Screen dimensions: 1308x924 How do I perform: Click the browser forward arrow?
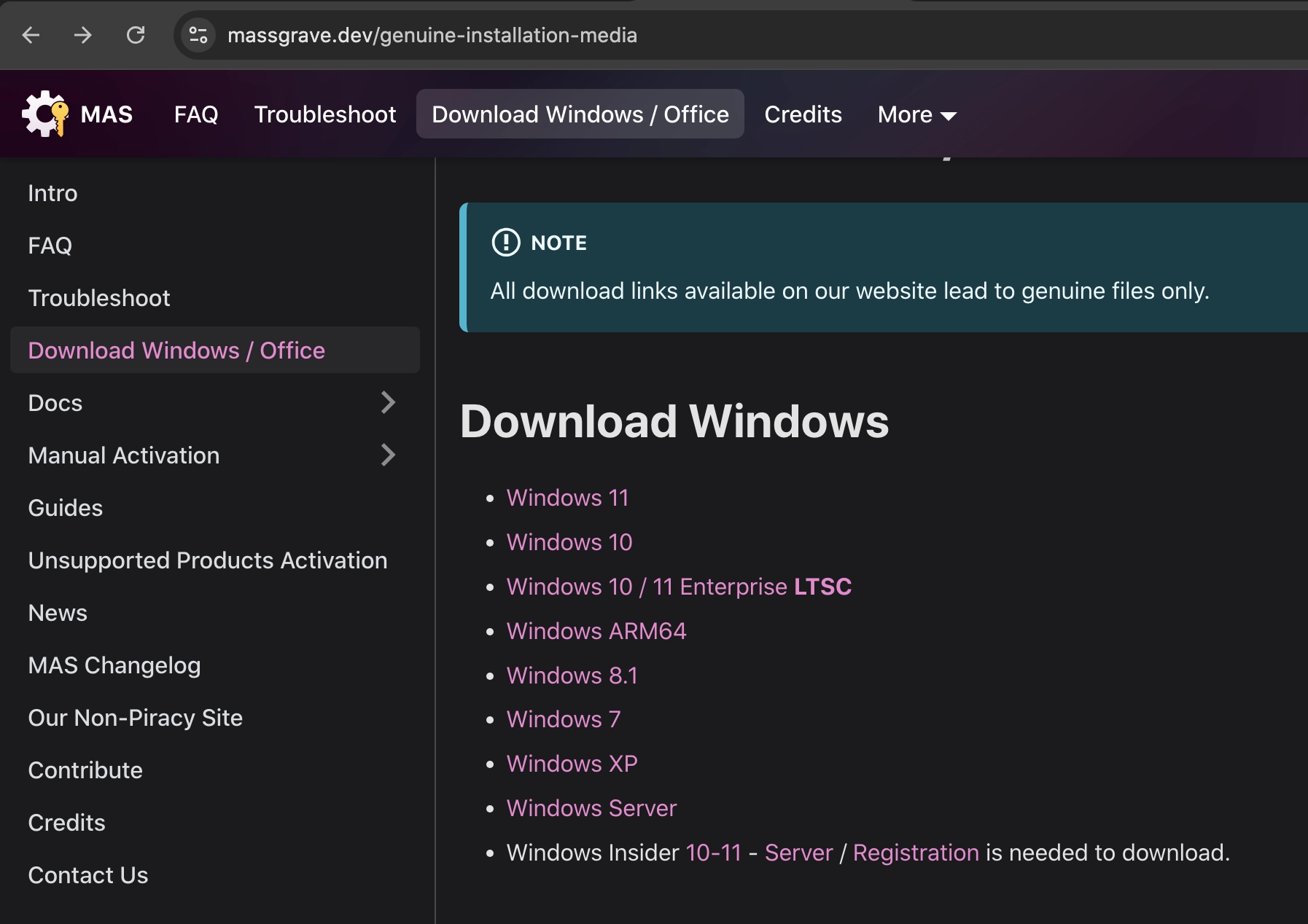click(83, 35)
